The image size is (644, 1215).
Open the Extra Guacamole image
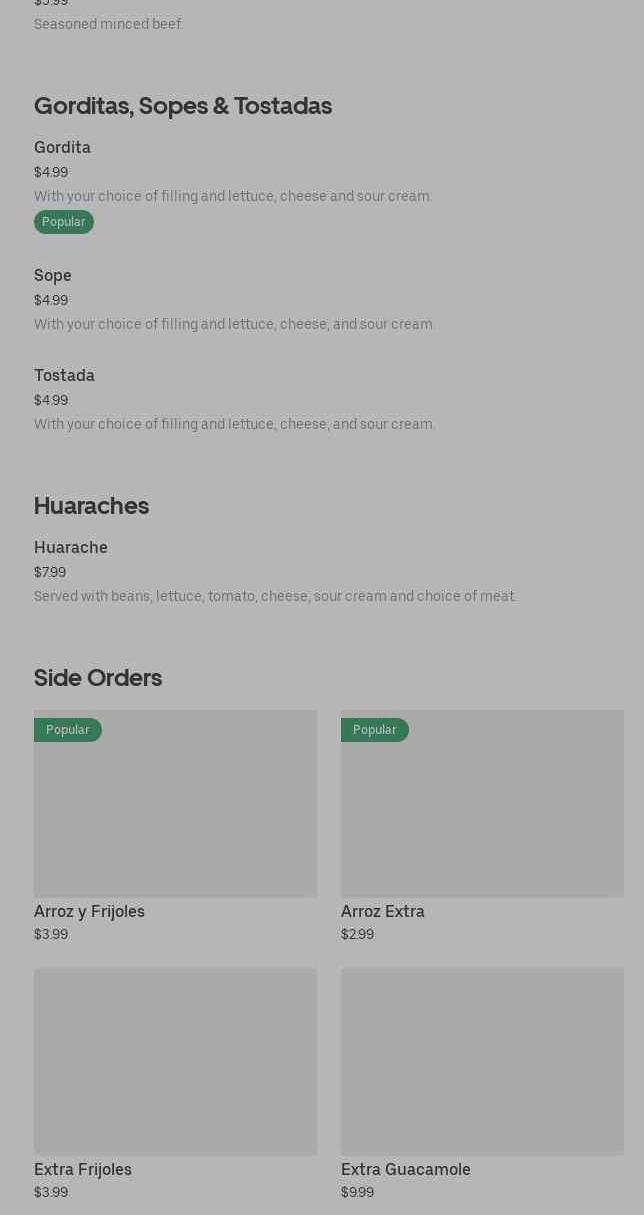(482, 1061)
